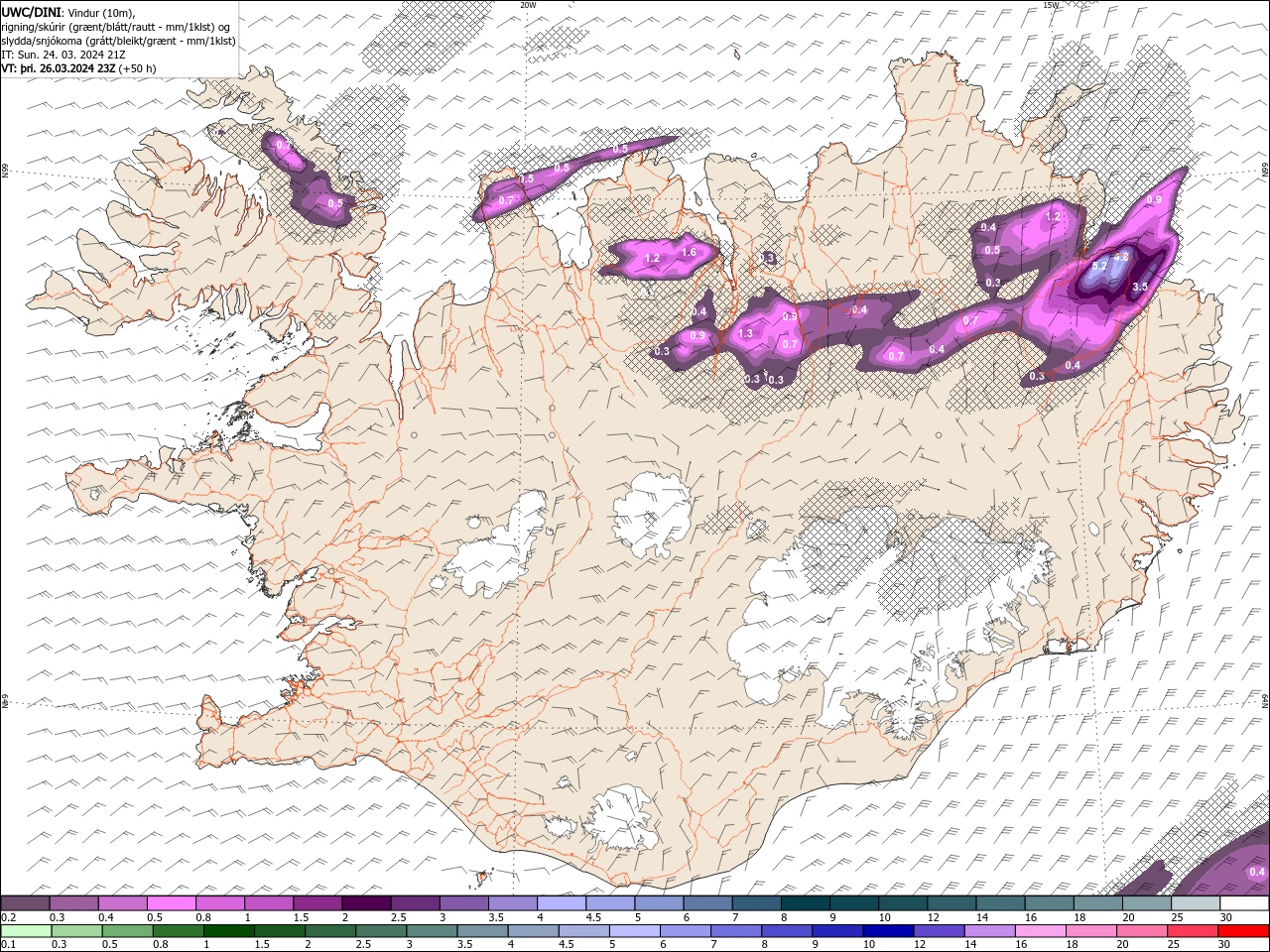Viewport: 1270px width, 952px height.
Task: Click the UWC/DINI title text
Action: (x=31, y=12)
